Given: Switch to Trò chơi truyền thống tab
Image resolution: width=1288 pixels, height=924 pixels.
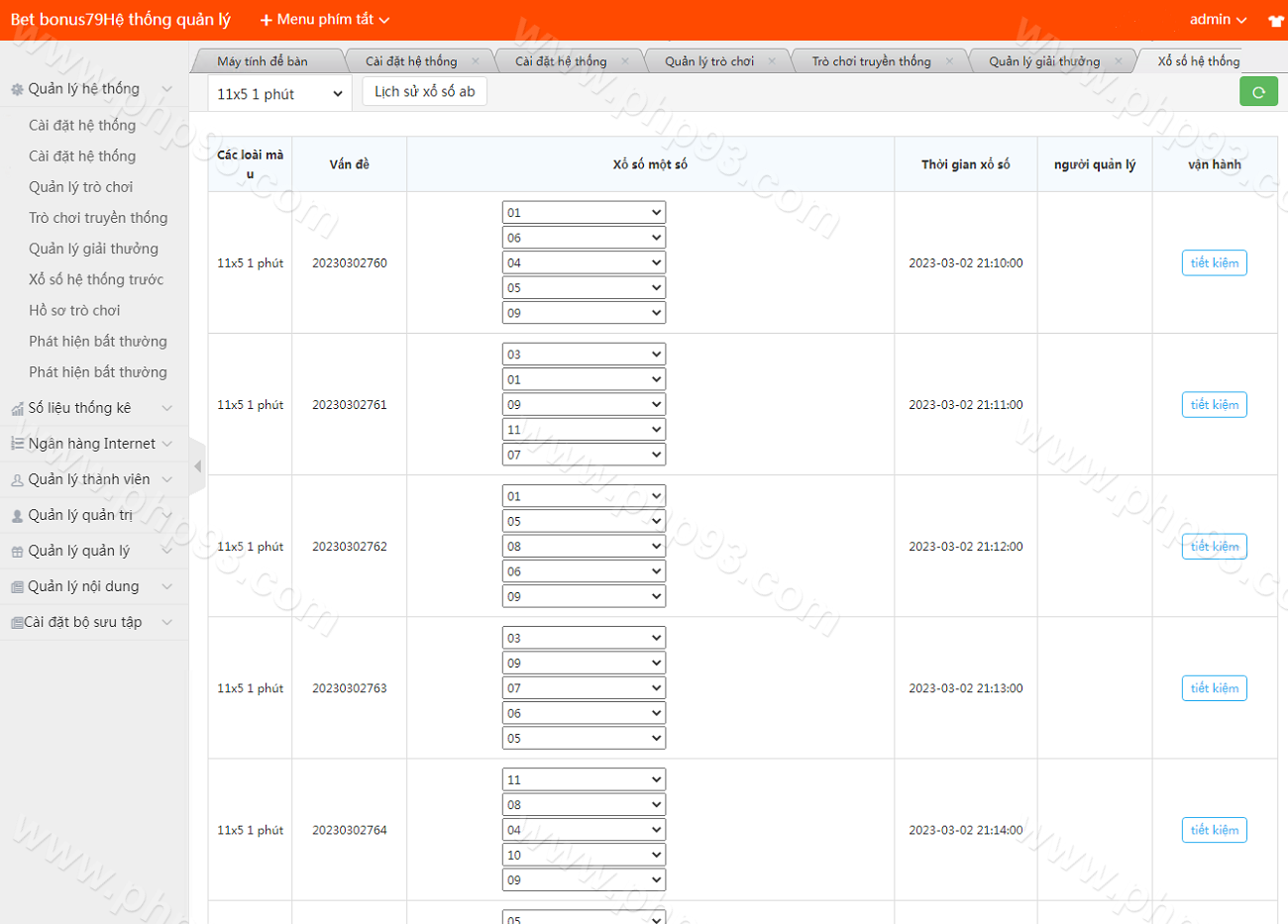Looking at the screenshot, I should [x=871, y=61].
